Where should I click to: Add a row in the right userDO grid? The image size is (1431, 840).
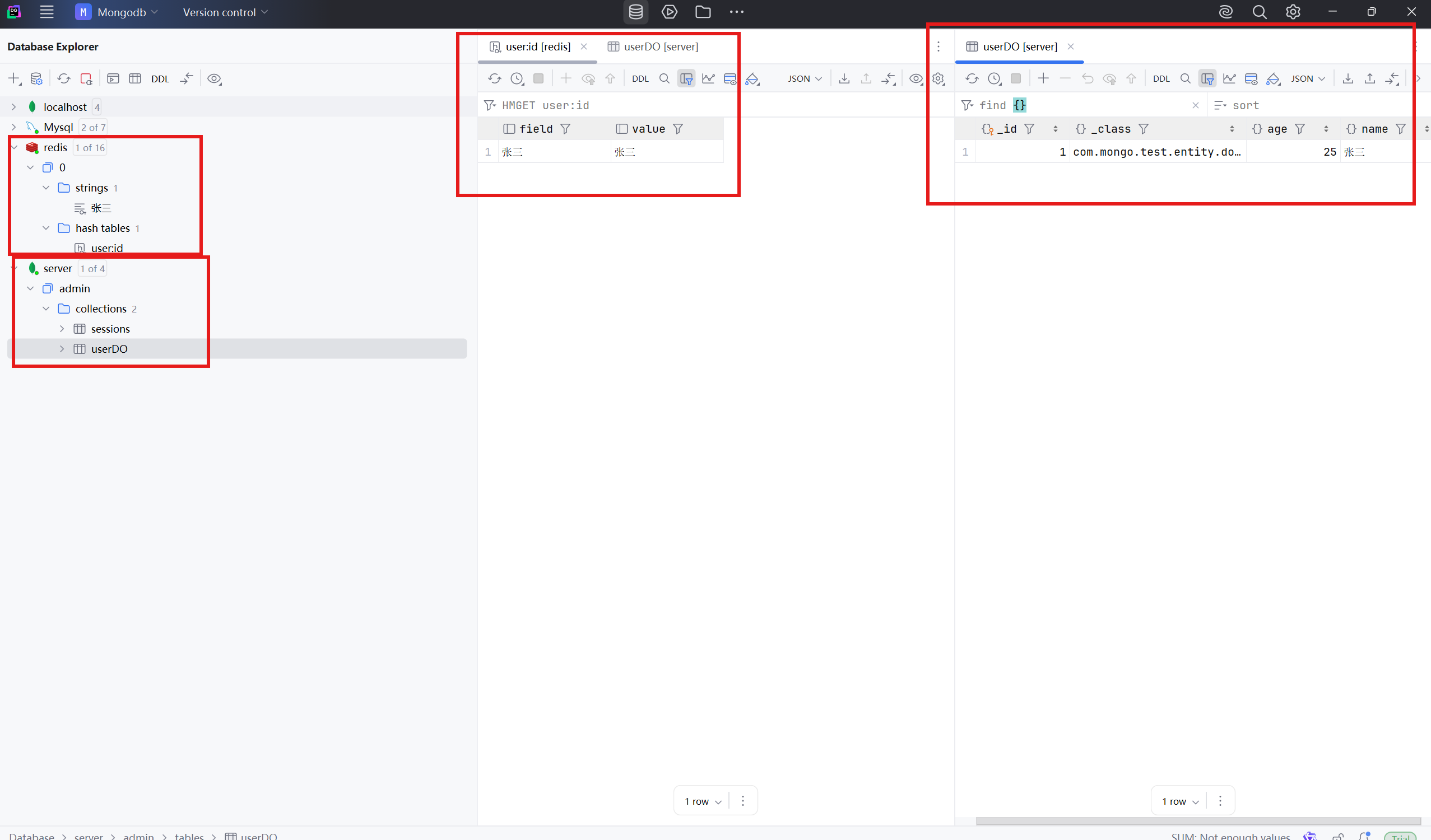pyautogui.click(x=1043, y=79)
